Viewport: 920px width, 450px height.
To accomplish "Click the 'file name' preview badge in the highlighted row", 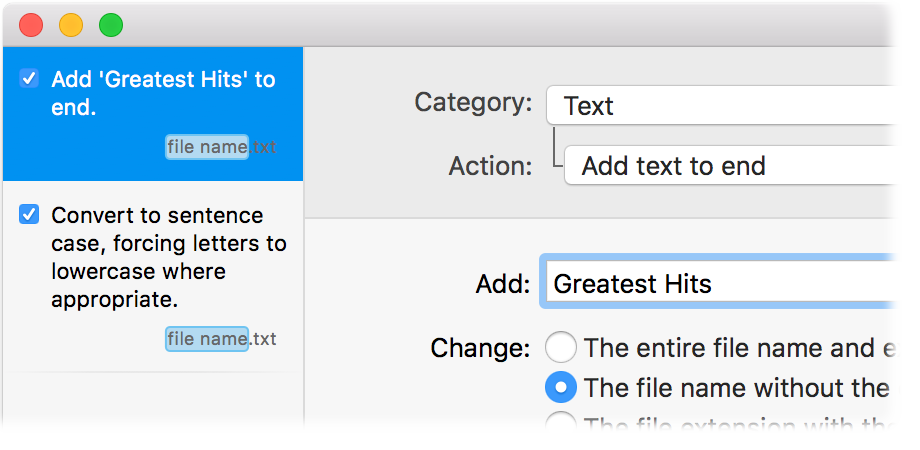I will pos(207,147).
